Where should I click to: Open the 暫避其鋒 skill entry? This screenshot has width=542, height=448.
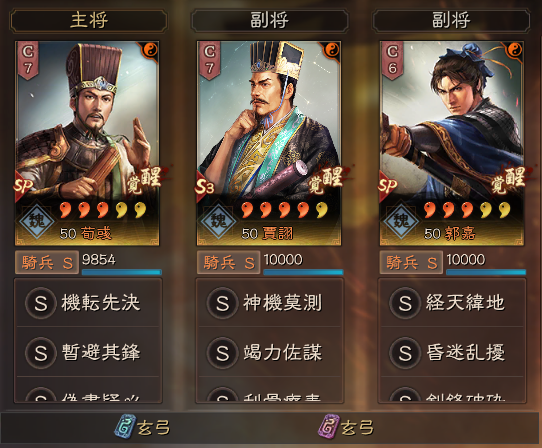point(88,352)
